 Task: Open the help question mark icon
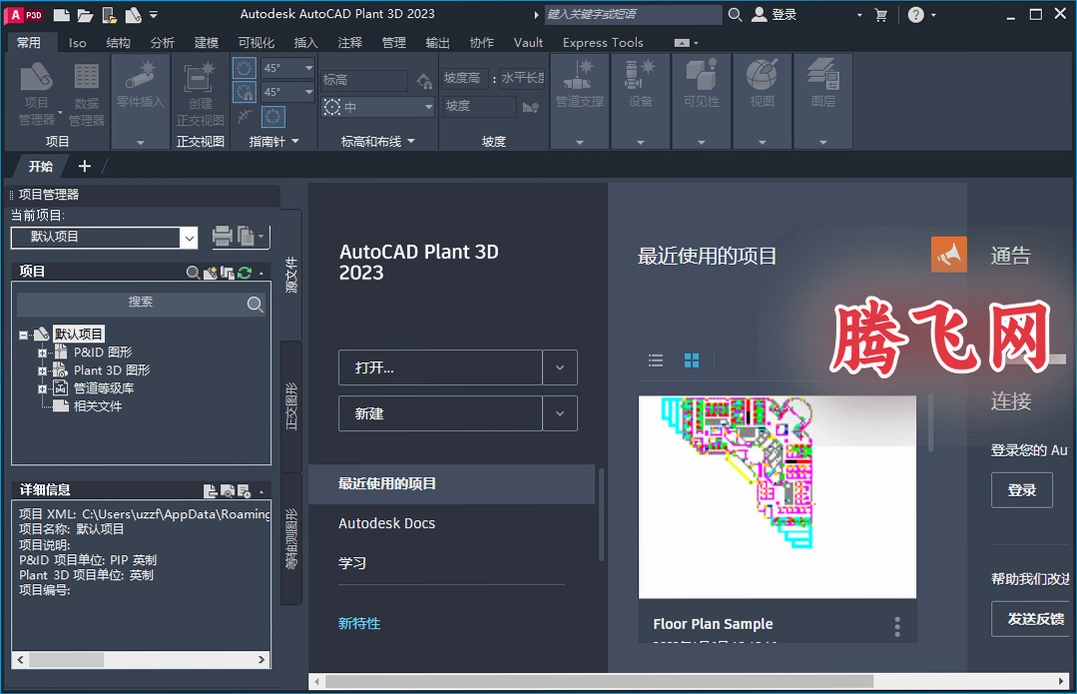pos(916,14)
